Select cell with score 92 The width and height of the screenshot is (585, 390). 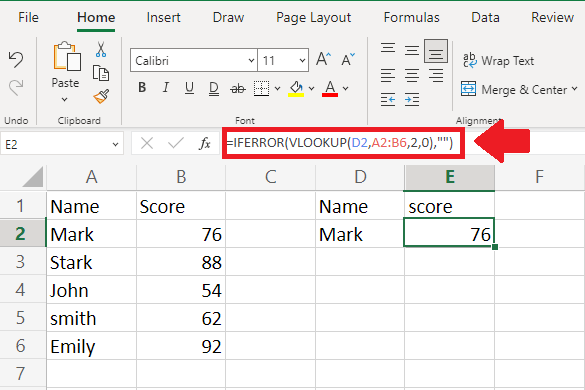click(181, 346)
